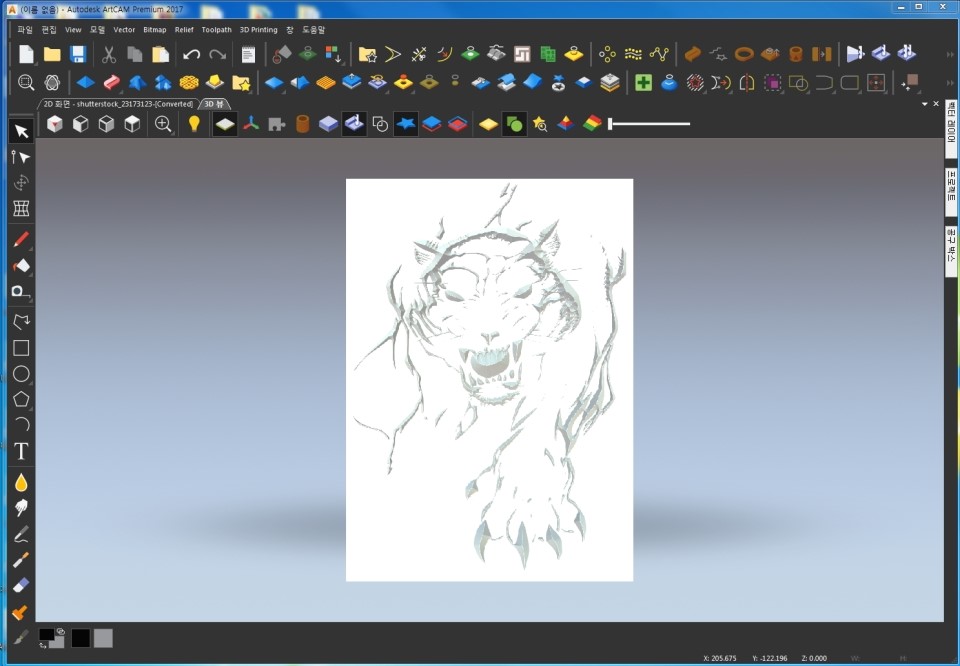Open the 3D Printing menu

258,30
